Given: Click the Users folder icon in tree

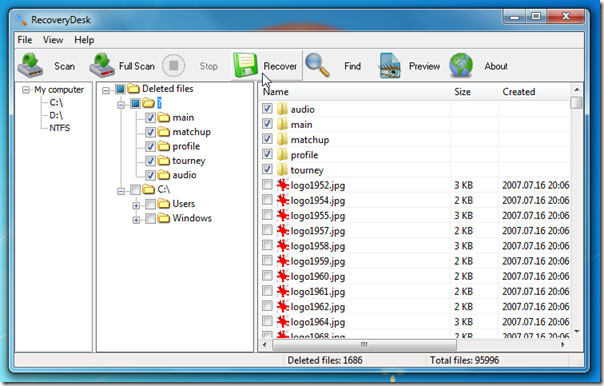Looking at the screenshot, I should [164, 204].
